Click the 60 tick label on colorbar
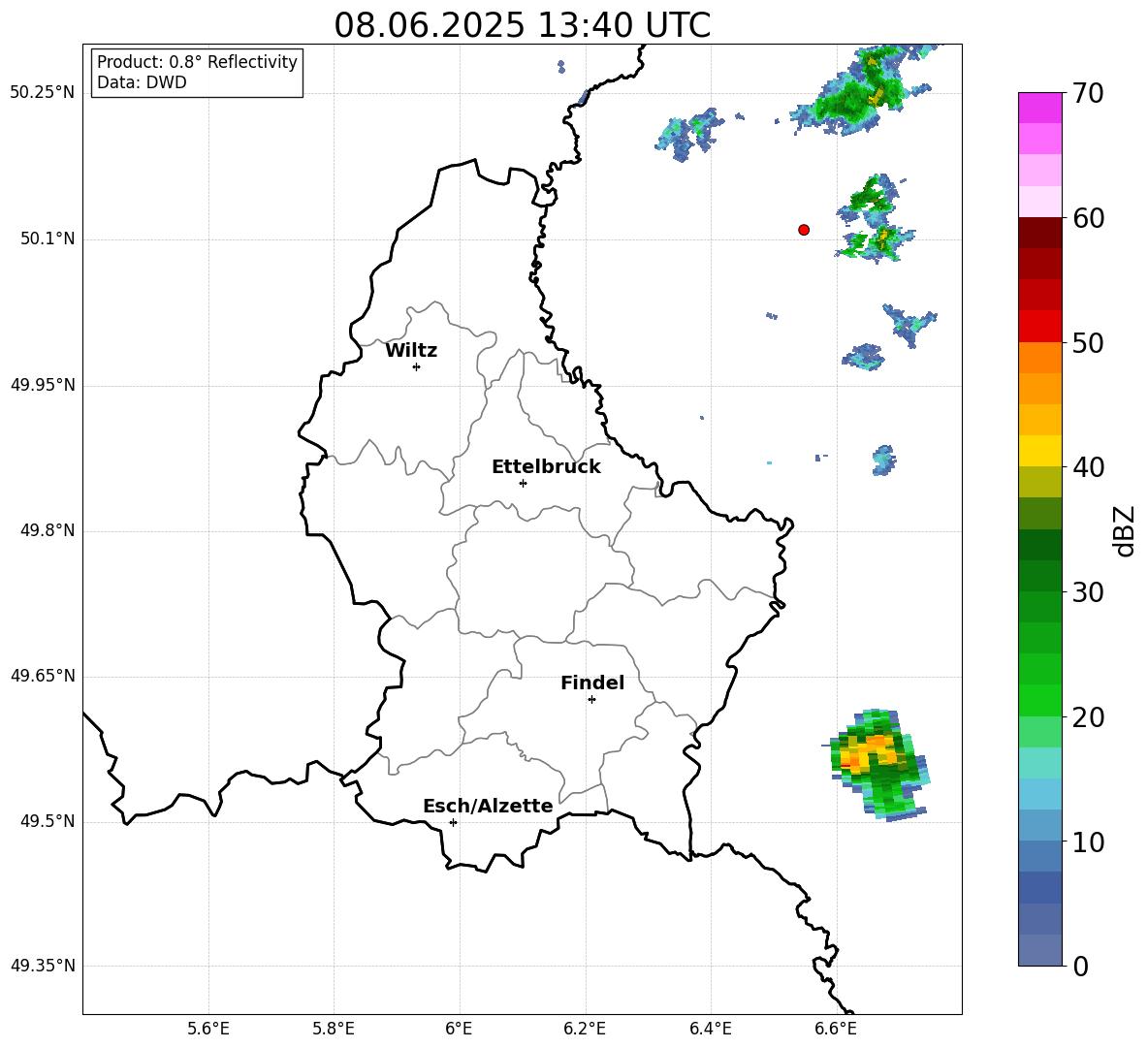 point(1088,218)
